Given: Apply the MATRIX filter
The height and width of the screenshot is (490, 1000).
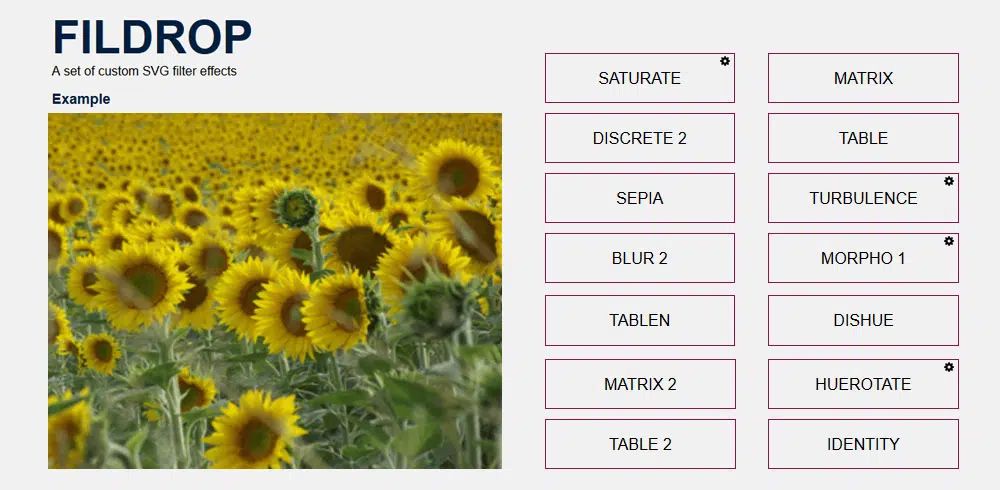Looking at the screenshot, I should (863, 78).
